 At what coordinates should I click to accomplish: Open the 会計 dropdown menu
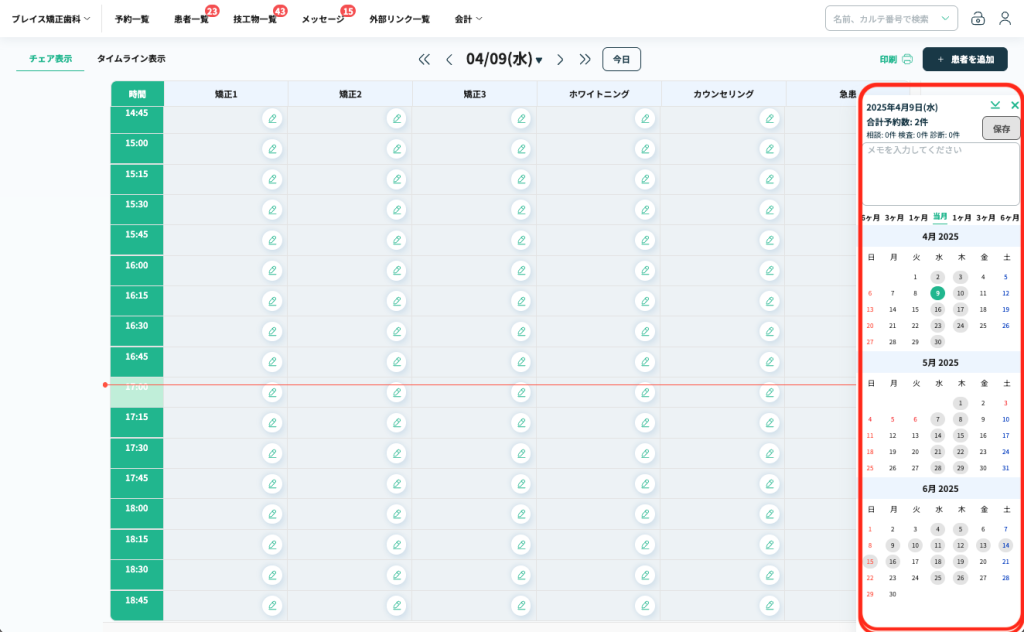pos(468,19)
